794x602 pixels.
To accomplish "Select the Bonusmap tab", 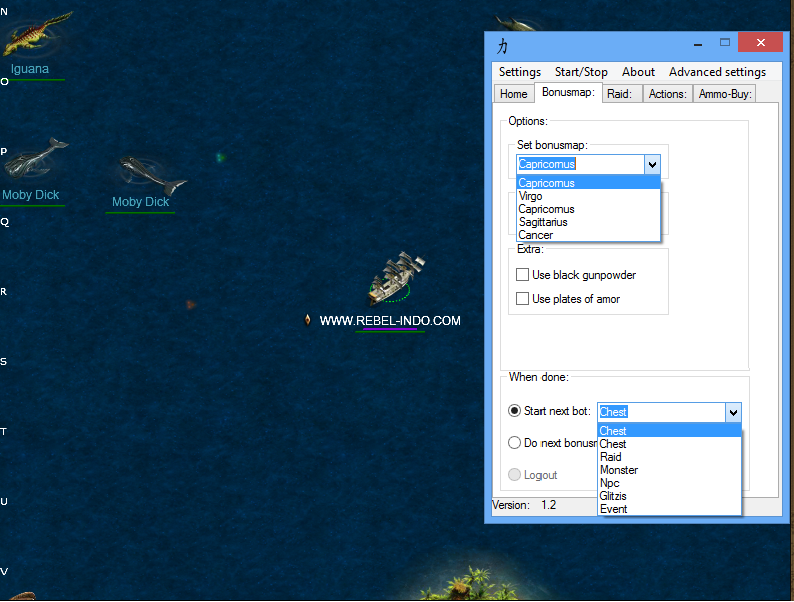I will tap(568, 92).
